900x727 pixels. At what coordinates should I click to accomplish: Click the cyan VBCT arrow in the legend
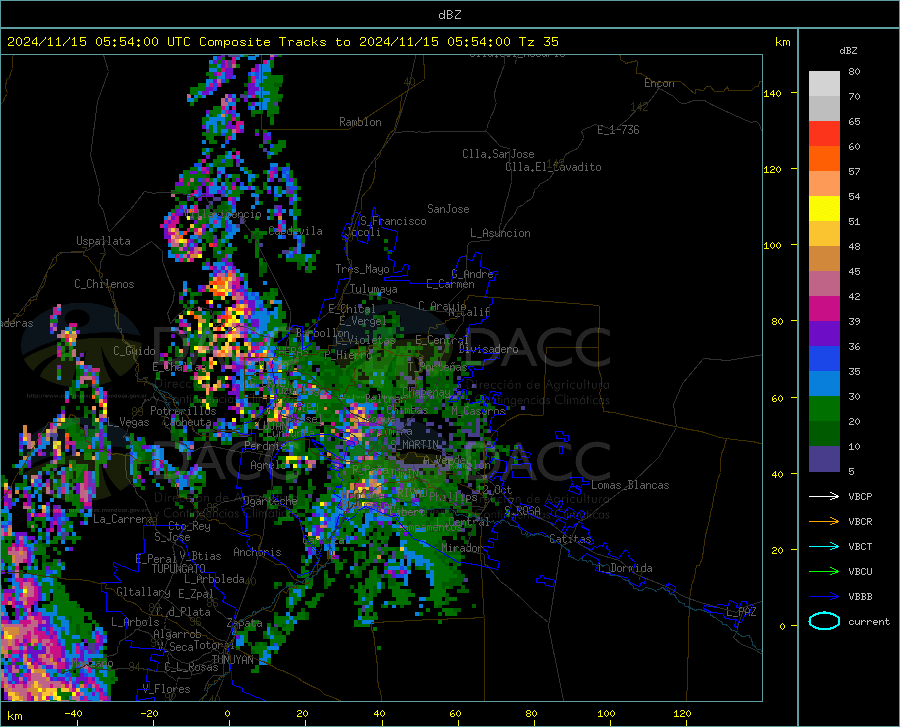click(x=824, y=546)
